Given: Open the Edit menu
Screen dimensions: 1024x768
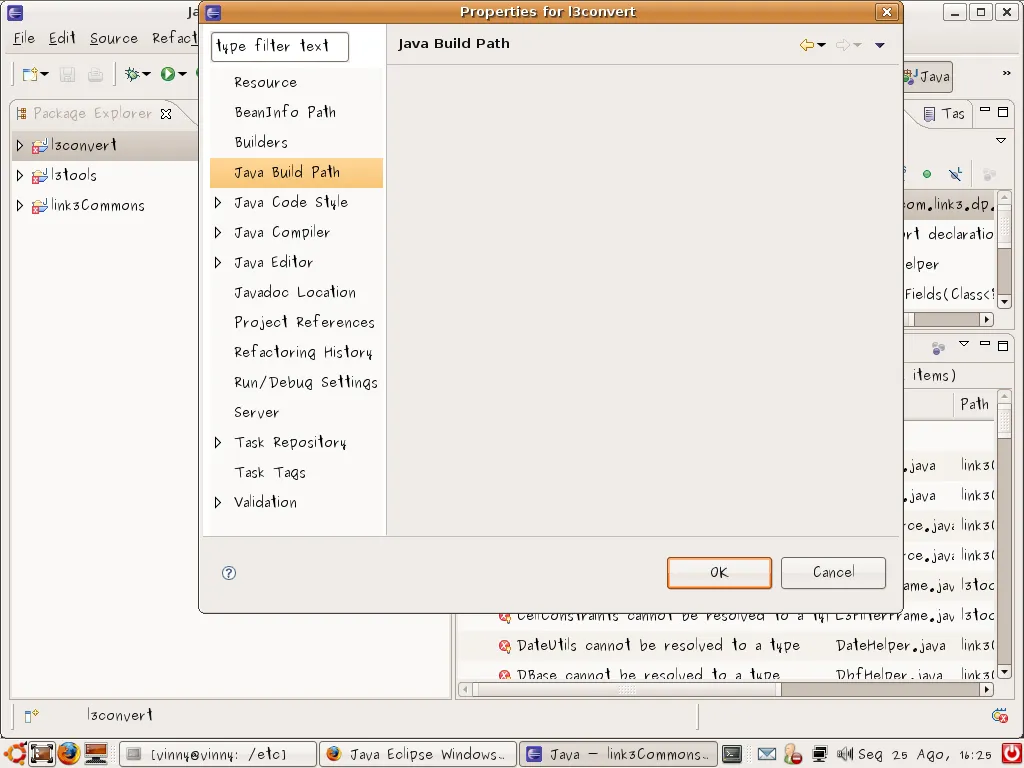Looking at the screenshot, I should [x=62, y=39].
